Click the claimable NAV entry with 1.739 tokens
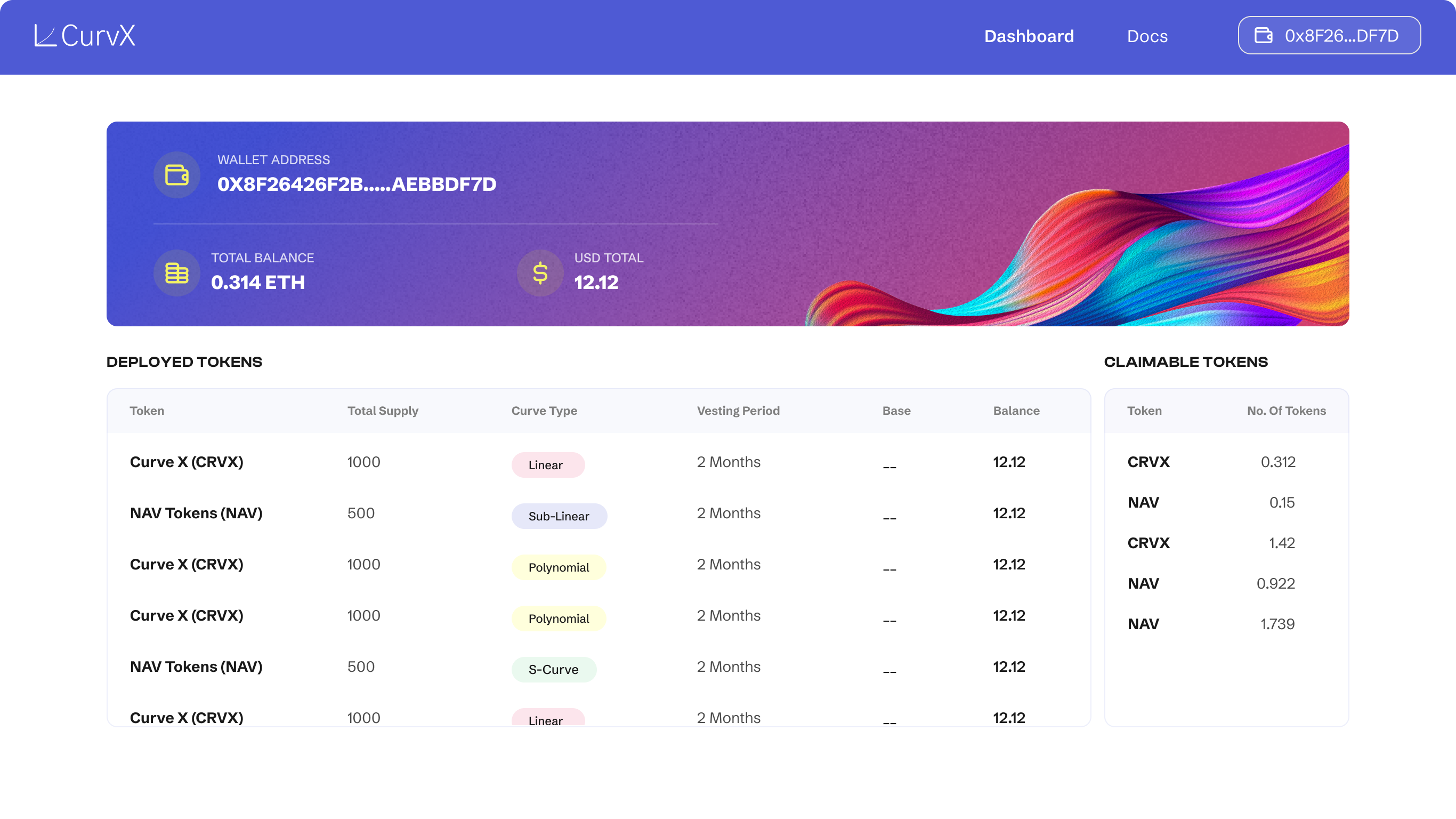This screenshot has width=1456, height=819. pyautogui.click(x=1143, y=624)
